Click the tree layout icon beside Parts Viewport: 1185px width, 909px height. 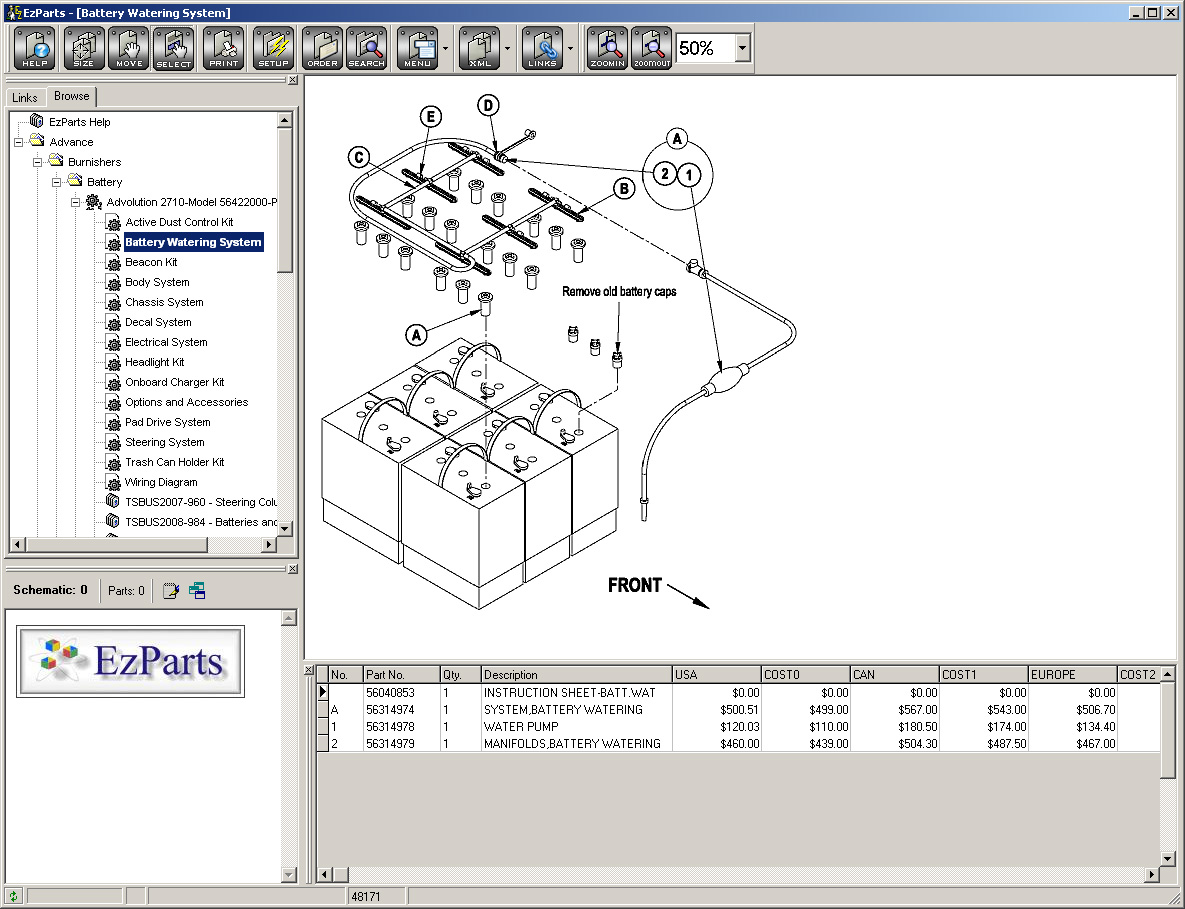click(197, 591)
